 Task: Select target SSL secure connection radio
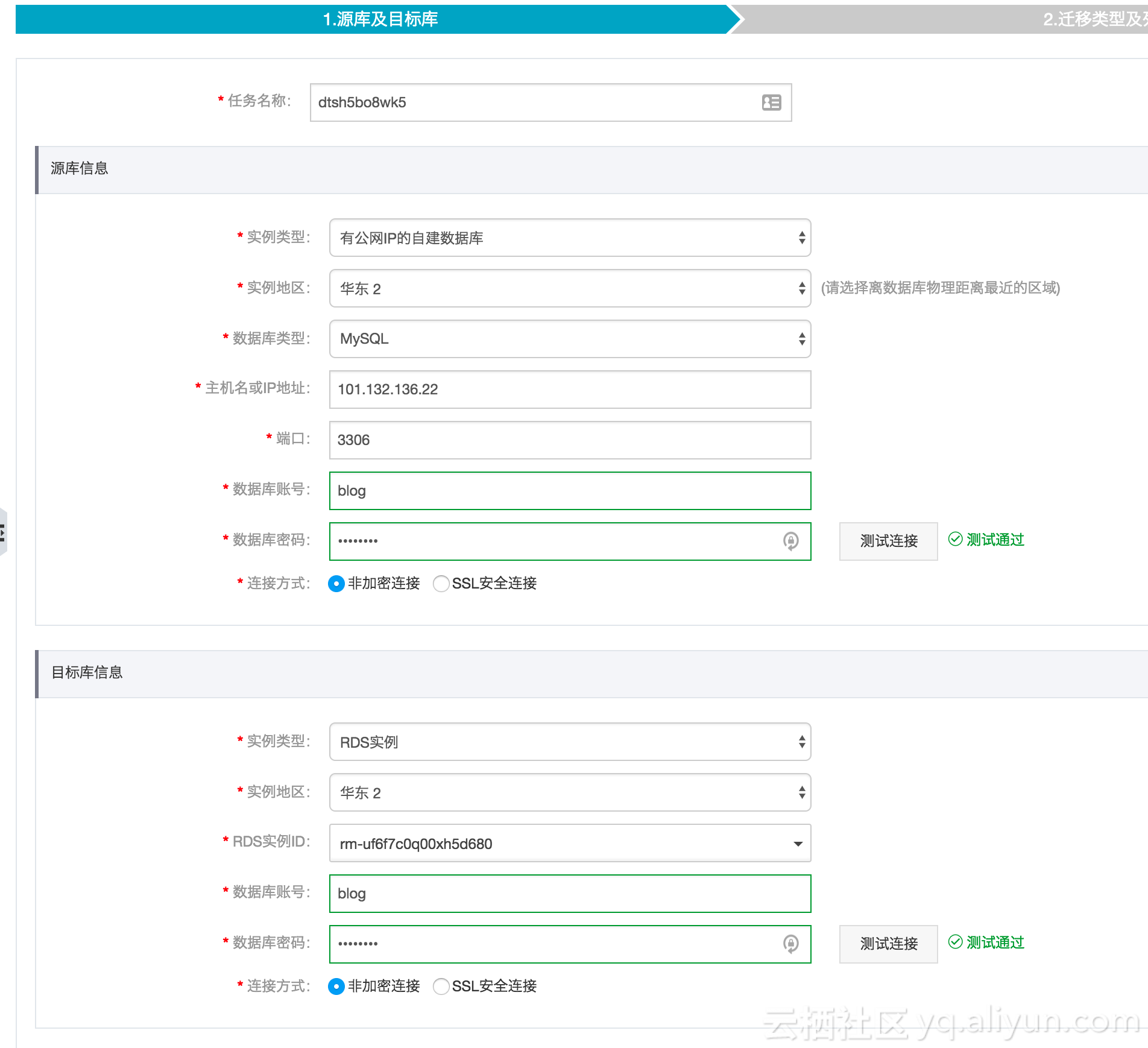tap(441, 986)
